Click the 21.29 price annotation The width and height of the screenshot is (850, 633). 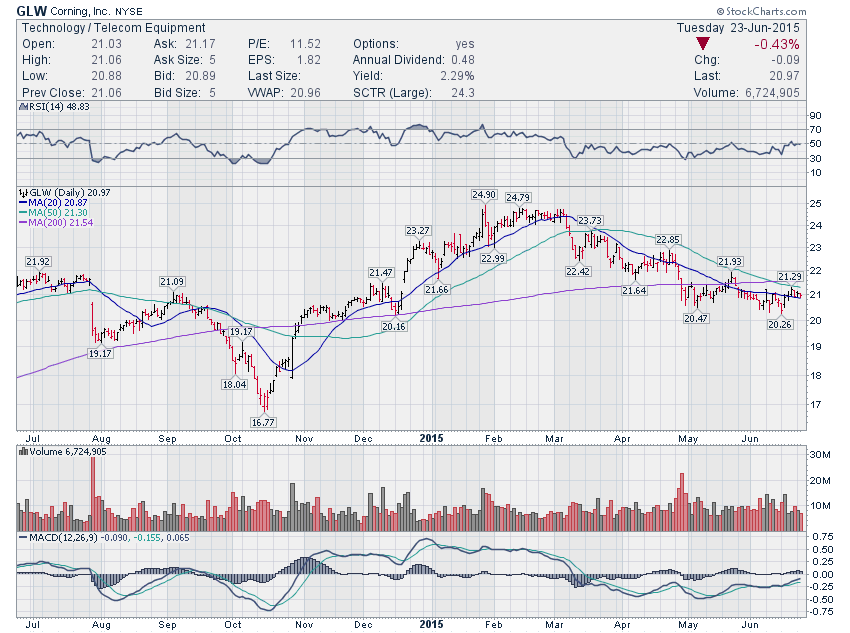[x=790, y=276]
